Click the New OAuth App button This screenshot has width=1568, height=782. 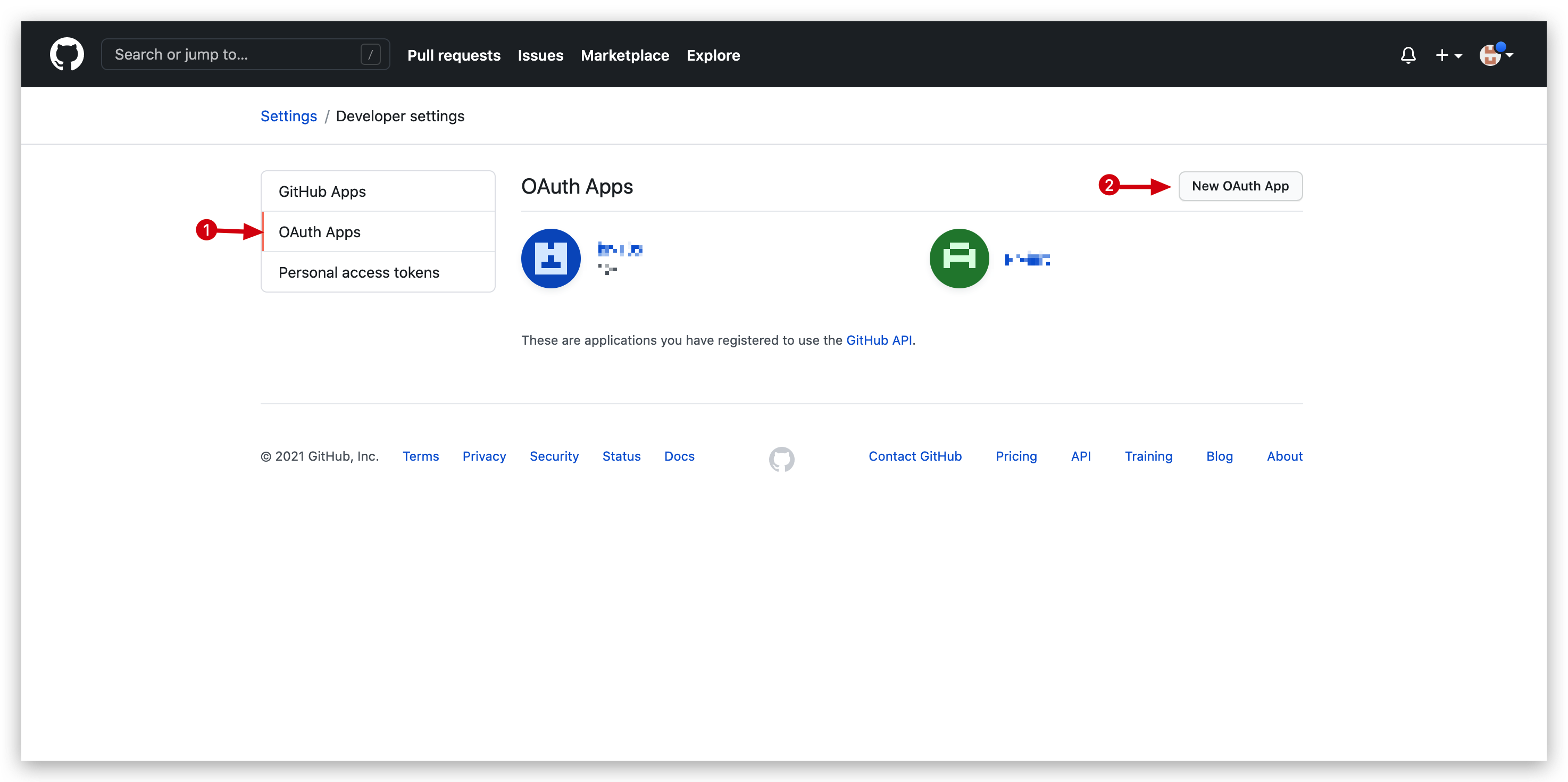tap(1240, 186)
